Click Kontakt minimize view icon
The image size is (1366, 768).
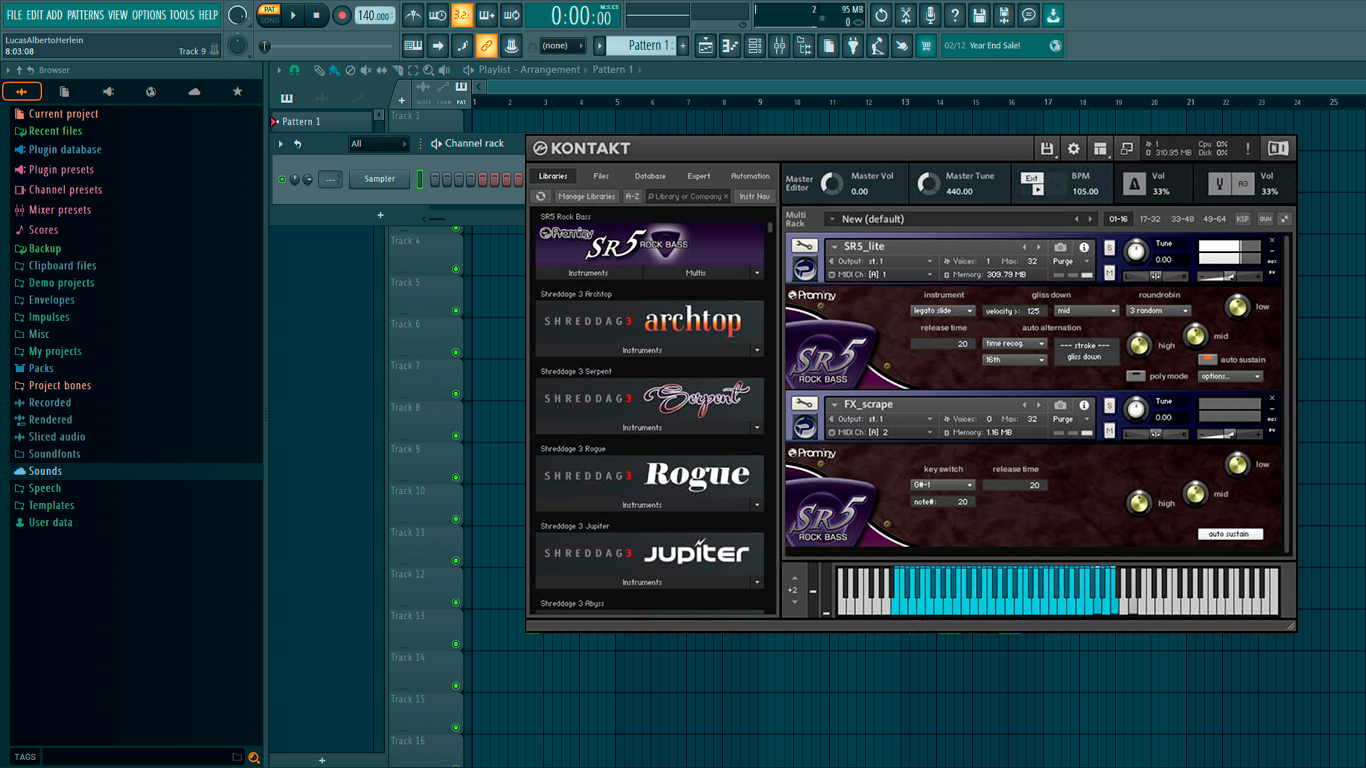point(1127,149)
